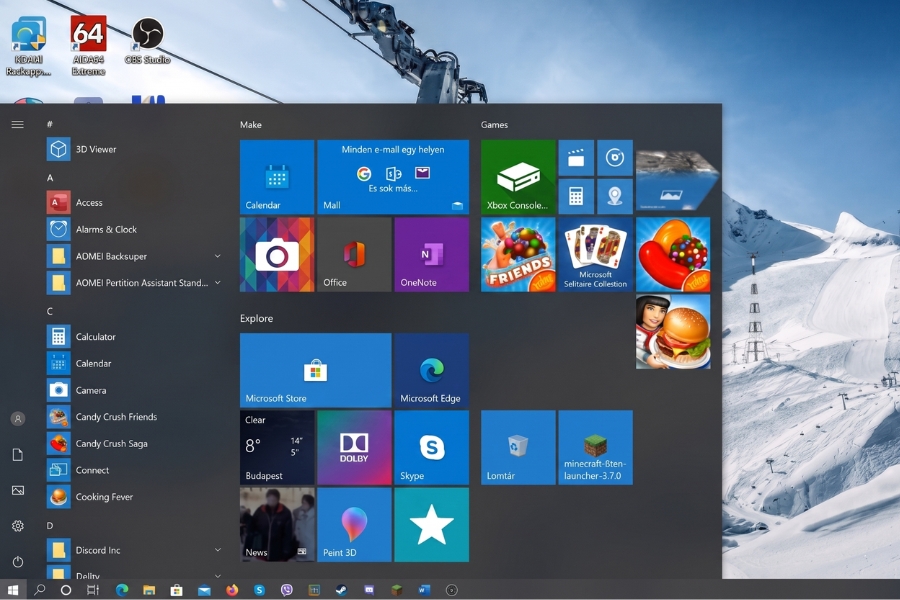Image resolution: width=900 pixels, height=600 pixels.
Task: Open Connect from the app list
Action: pos(135,470)
